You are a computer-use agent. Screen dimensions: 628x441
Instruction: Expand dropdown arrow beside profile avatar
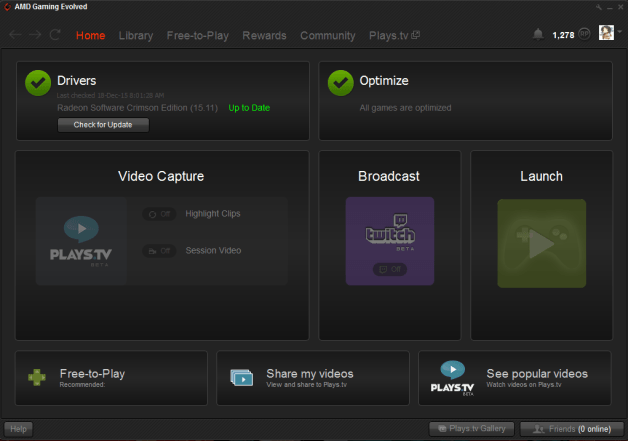click(619, 35)
